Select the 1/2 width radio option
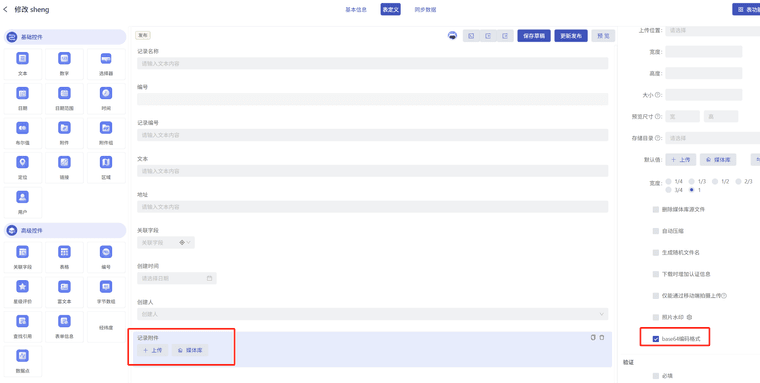 pyautogui.click(x=715, y=181)
